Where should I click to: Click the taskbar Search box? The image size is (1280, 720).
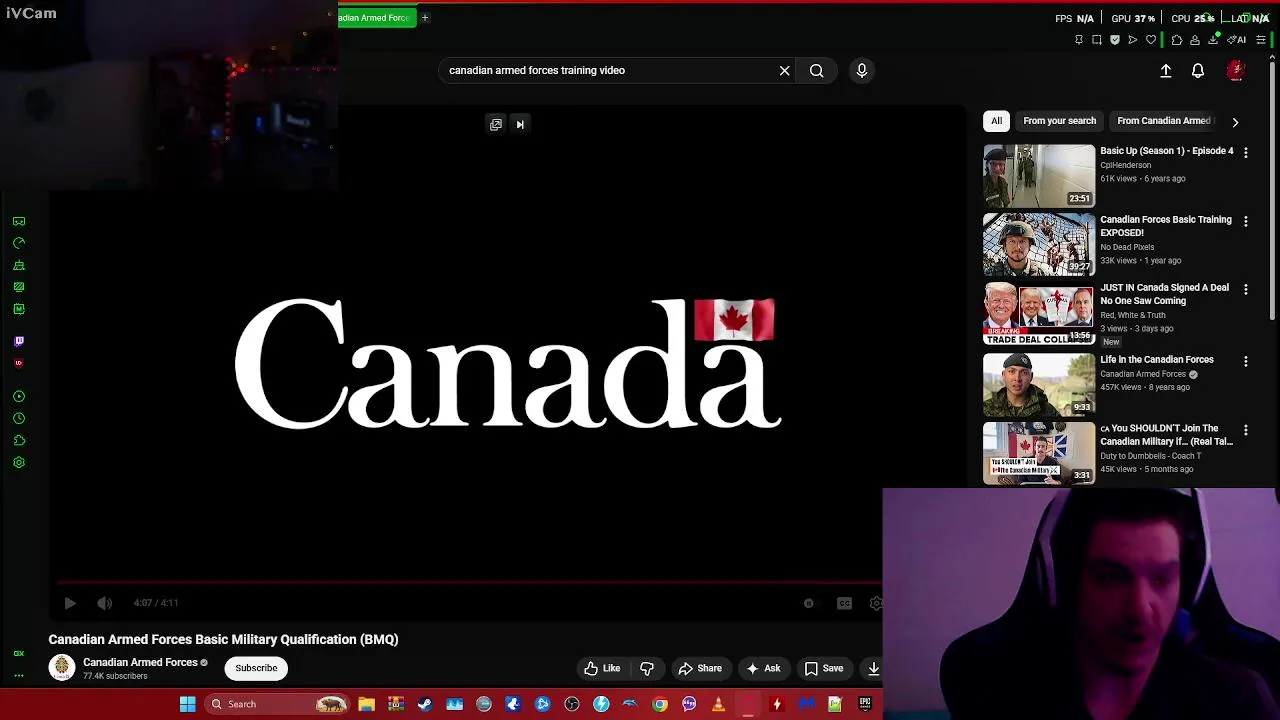pyautogui.click(x=278, y=704)
